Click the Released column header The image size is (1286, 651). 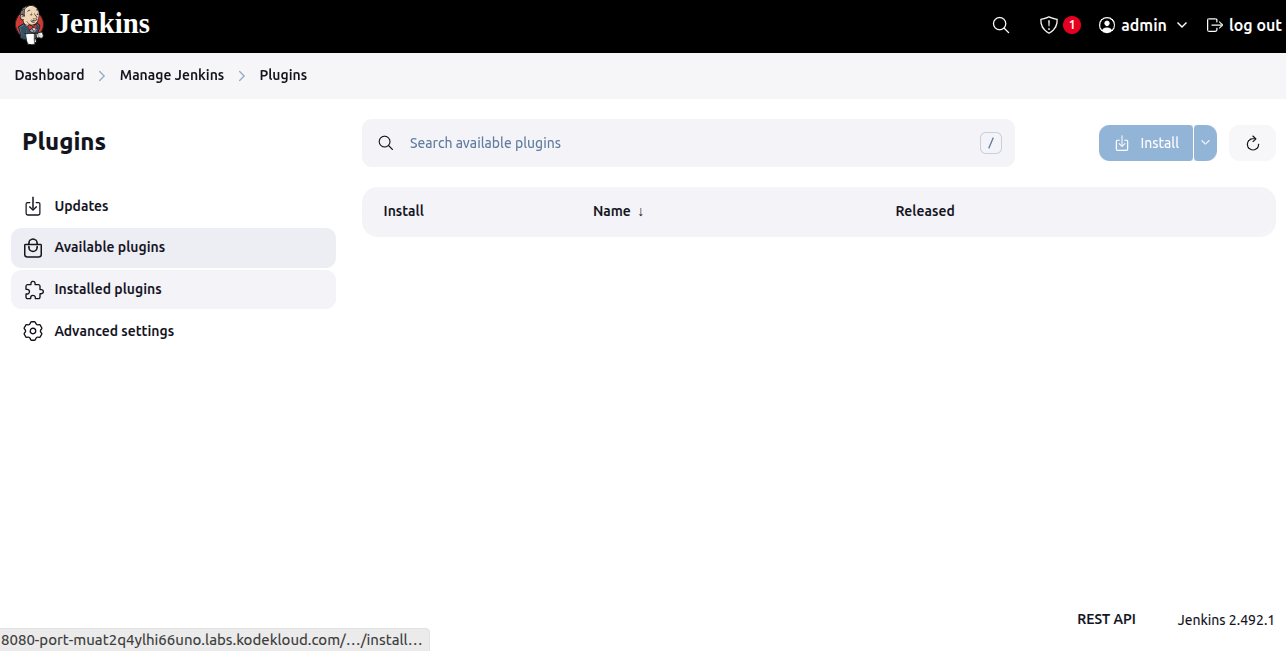[925, 211]
